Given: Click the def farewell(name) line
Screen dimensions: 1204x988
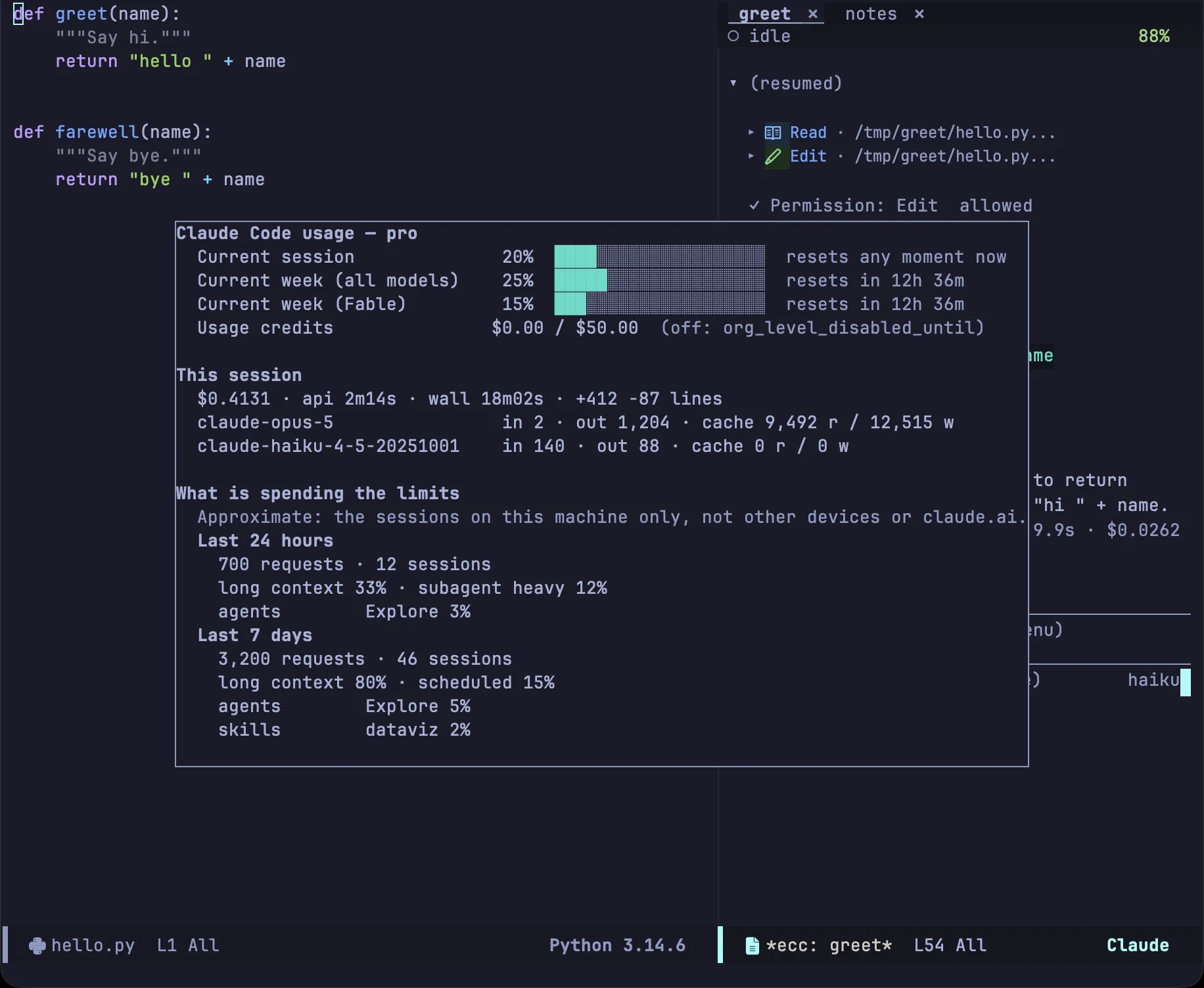Looking at the screenshot, I should pos(112,132).
